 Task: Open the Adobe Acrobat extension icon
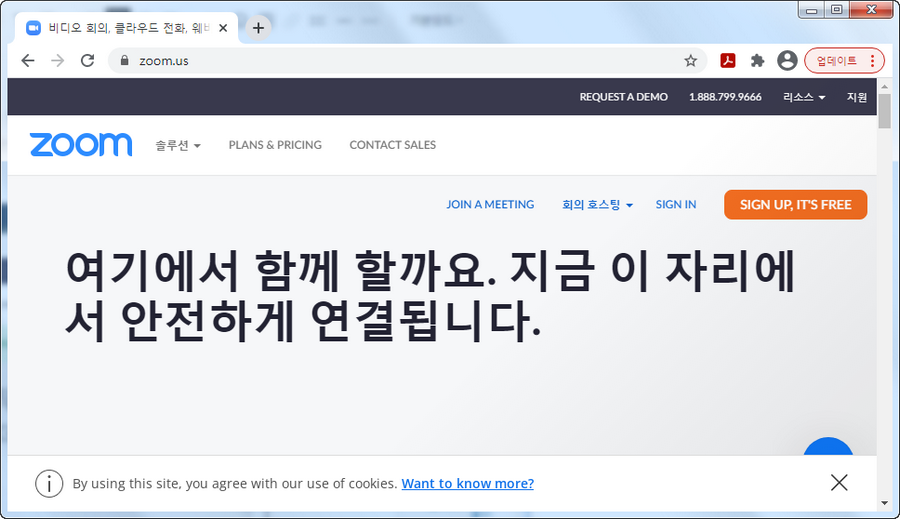(x=728, y=60)
